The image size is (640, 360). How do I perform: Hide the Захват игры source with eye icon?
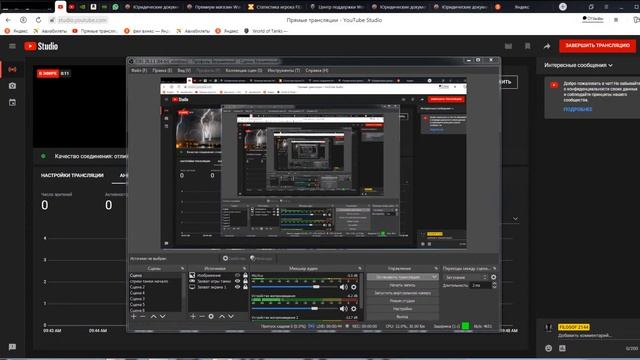coord(237,281)
